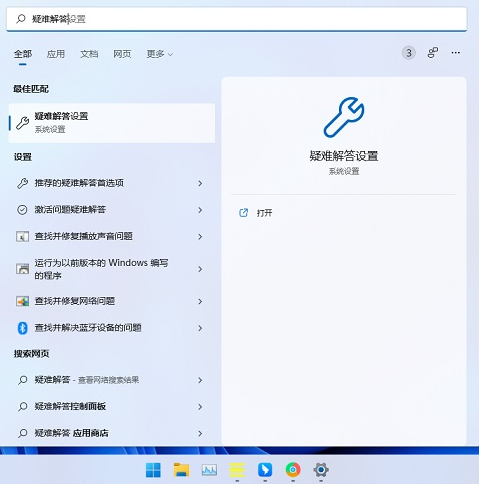Click the checkmark circle icon for 激活问题疑难解答
The image size is (479, 484).
[22, 210]
